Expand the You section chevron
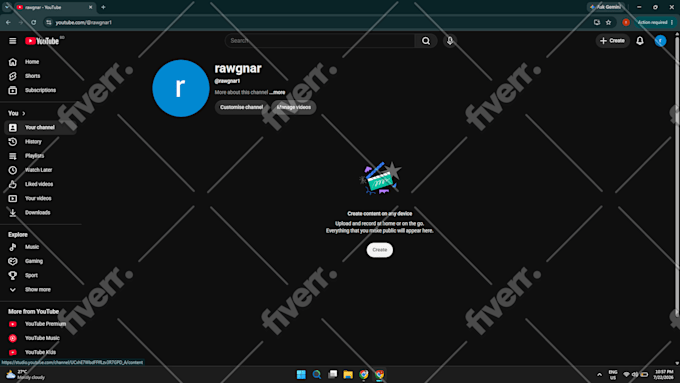Screen dimensions: 680x383 24,113
